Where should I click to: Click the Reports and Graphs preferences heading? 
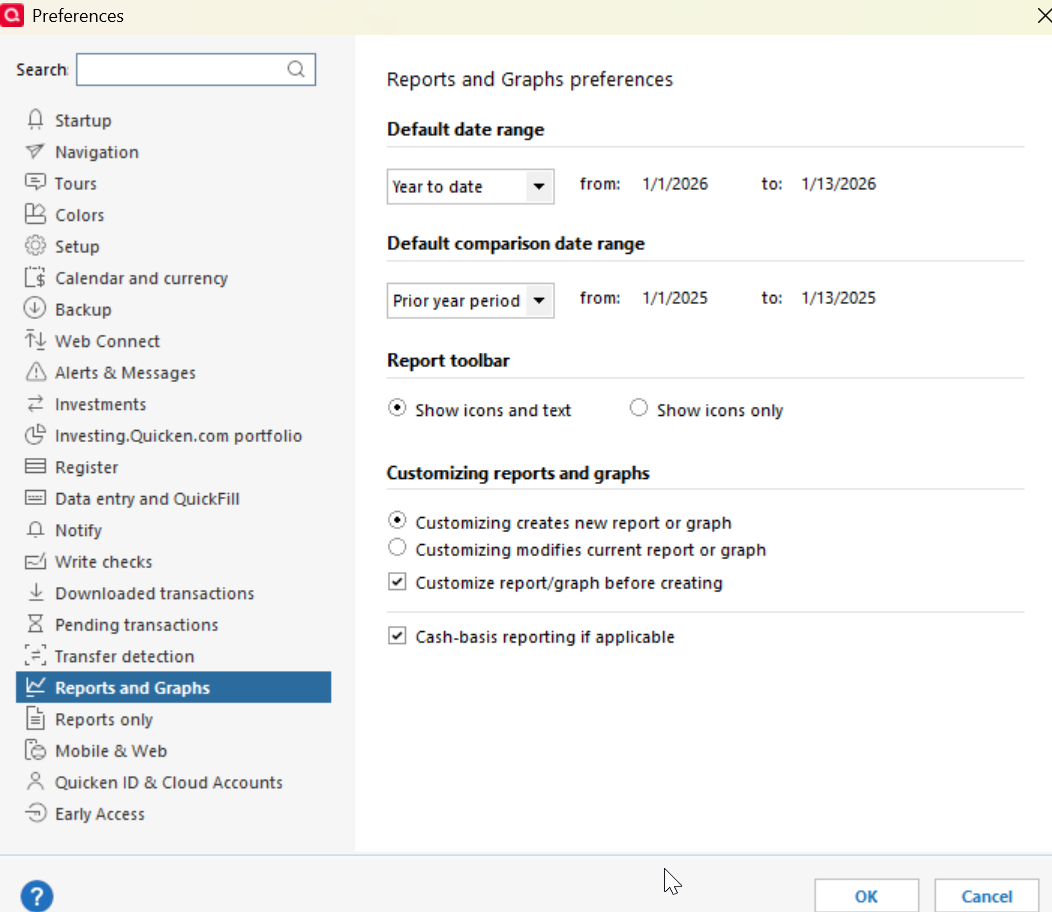point(529,79)
